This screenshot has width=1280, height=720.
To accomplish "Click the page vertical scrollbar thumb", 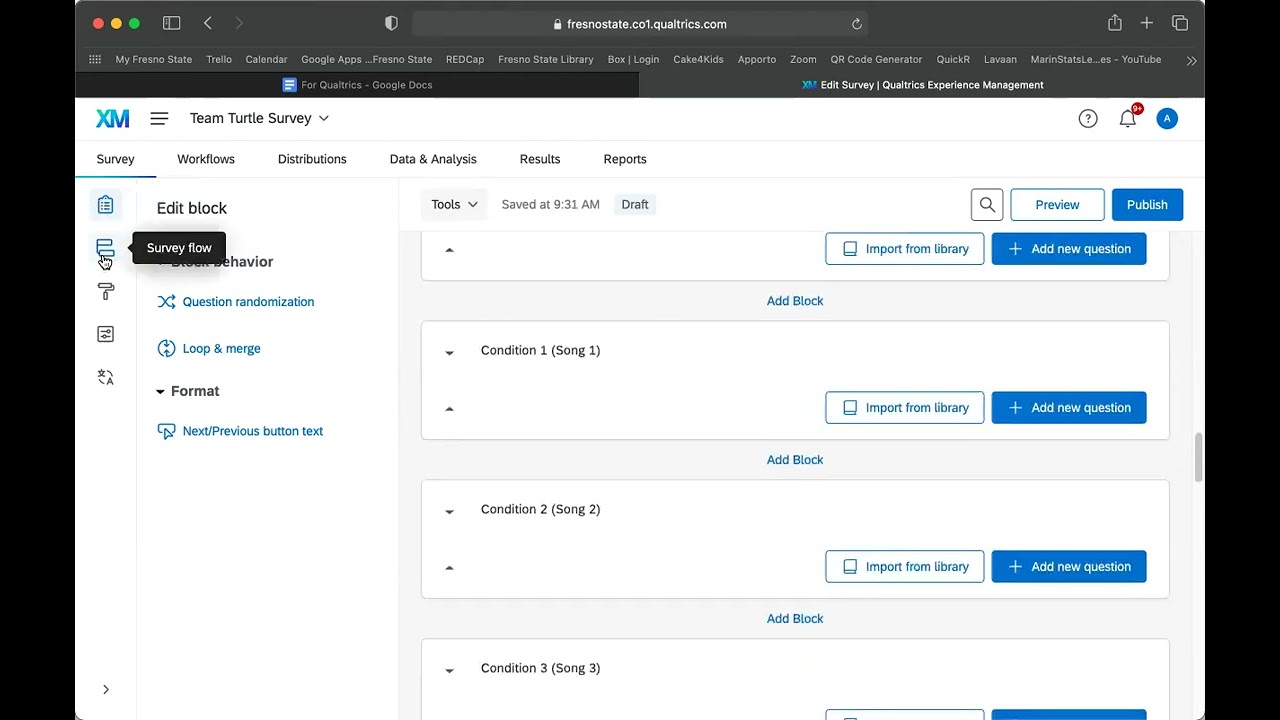I will pyautogui.click(x=1198, y=458).
